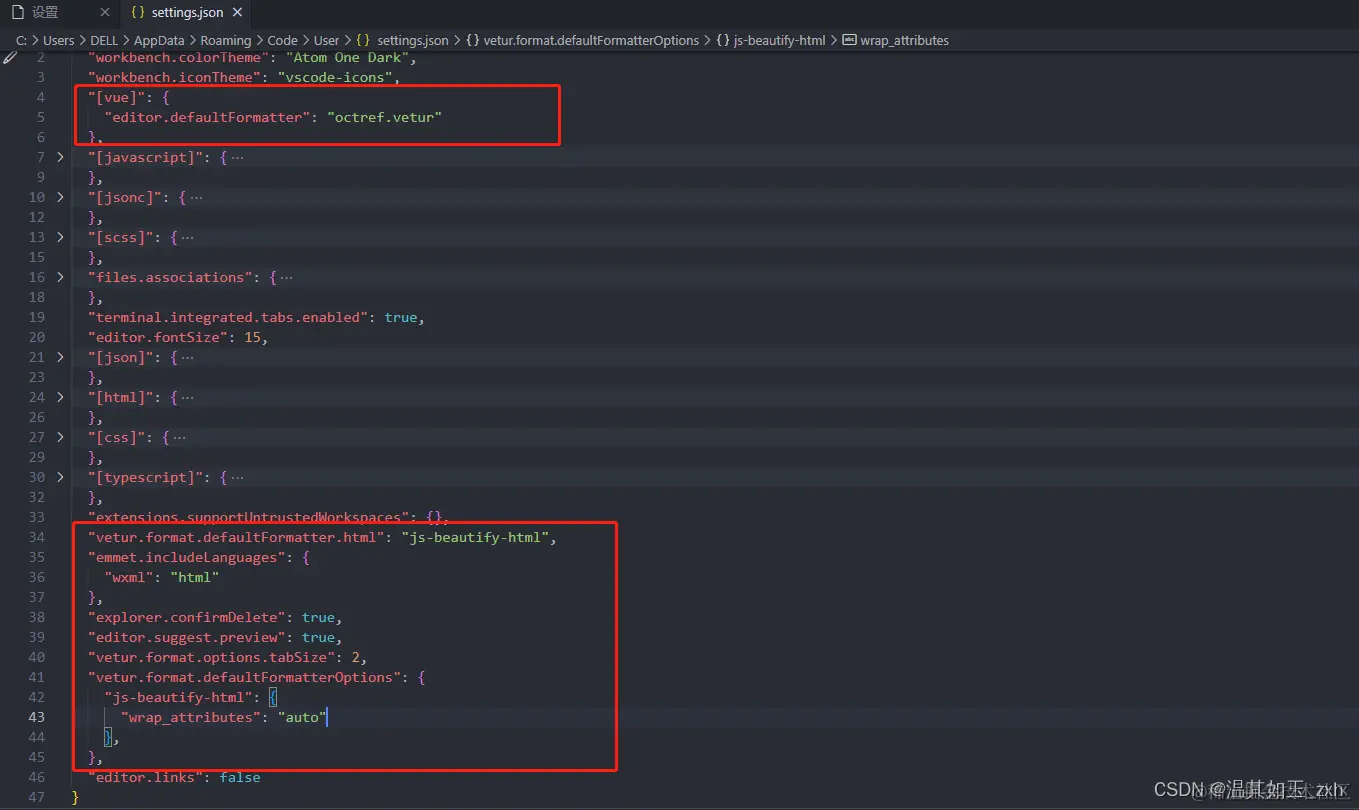Screen dimensions: 1359x810
Task: Expand the folded "[javascript]" block
Action: tap(60, 157)
